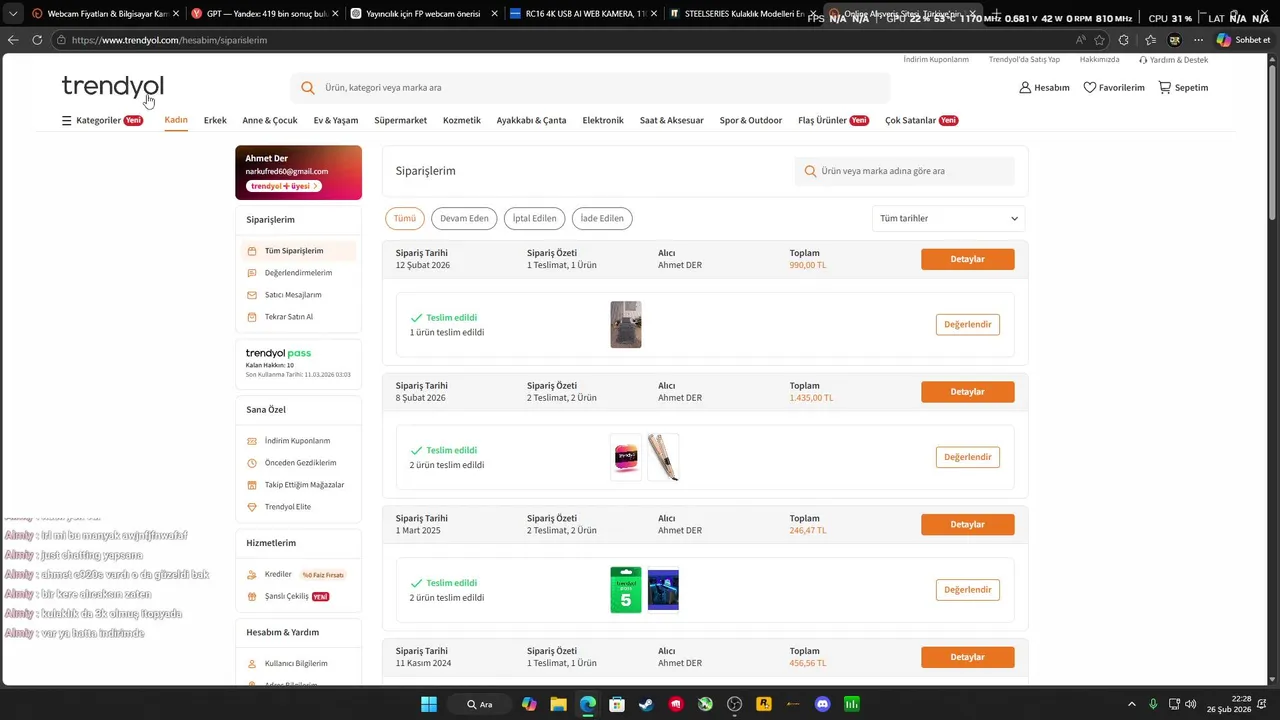Open File Explorer from the taskbar
1280x720 pixels.
coord(558,704)
